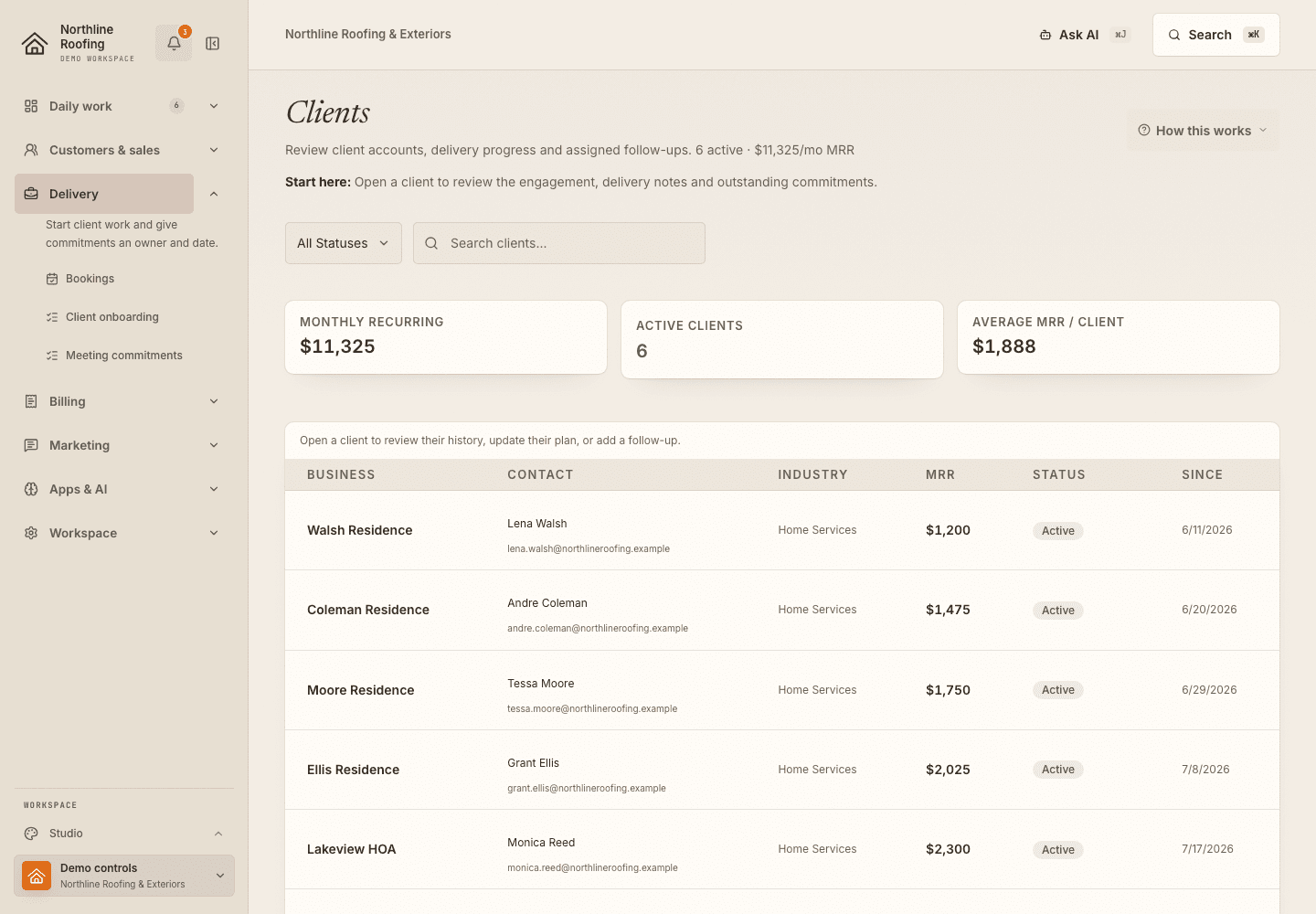
Task: Click the Delivery briefcase icon
Action: pos(31,194)
